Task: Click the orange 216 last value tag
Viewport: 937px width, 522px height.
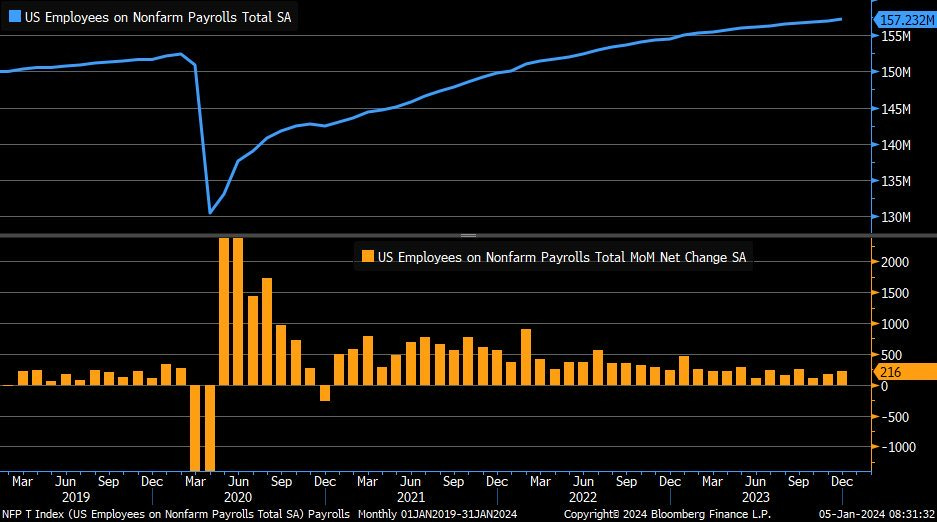Action: click(x=902, y=372)
